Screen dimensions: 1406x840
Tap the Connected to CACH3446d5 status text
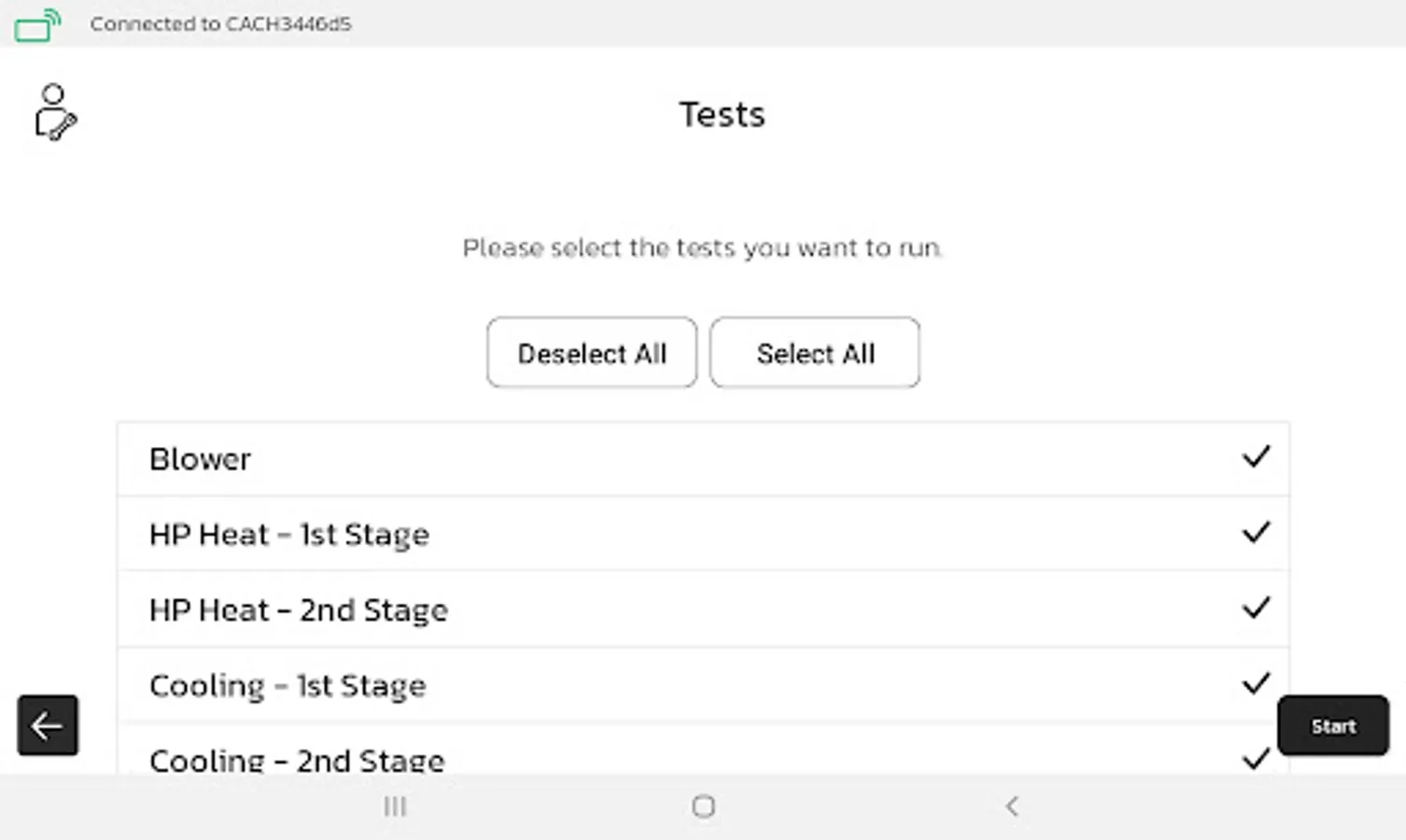[x=220, y=24]
